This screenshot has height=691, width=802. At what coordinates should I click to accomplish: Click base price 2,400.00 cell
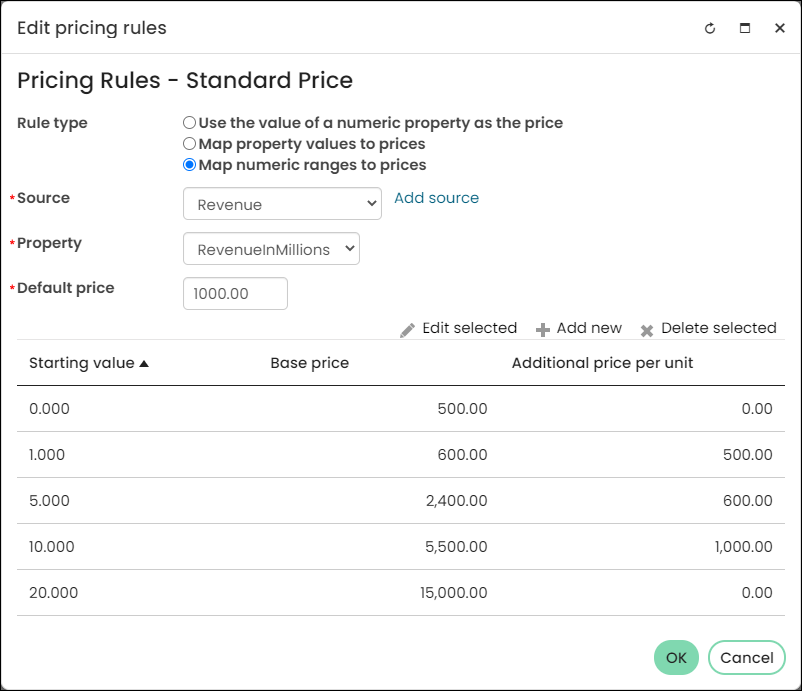tap(457, 501)
